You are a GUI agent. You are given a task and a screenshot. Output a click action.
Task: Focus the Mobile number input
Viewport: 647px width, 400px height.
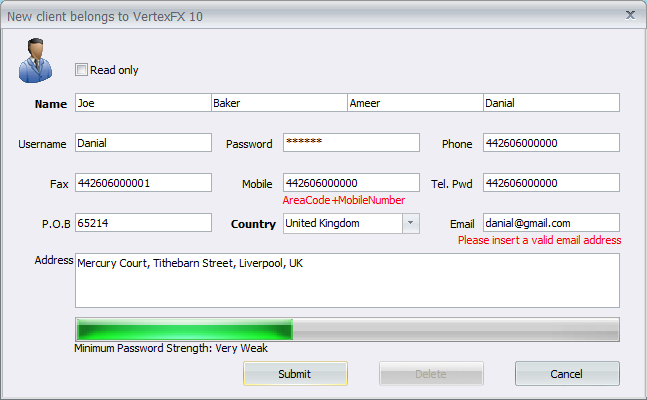(351, 183)
